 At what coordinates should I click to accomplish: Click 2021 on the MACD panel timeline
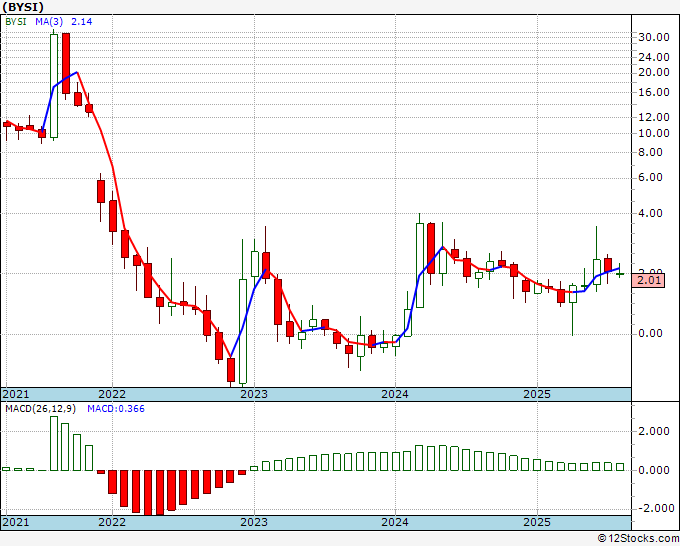pyautogui.click(x=16, y=522)
